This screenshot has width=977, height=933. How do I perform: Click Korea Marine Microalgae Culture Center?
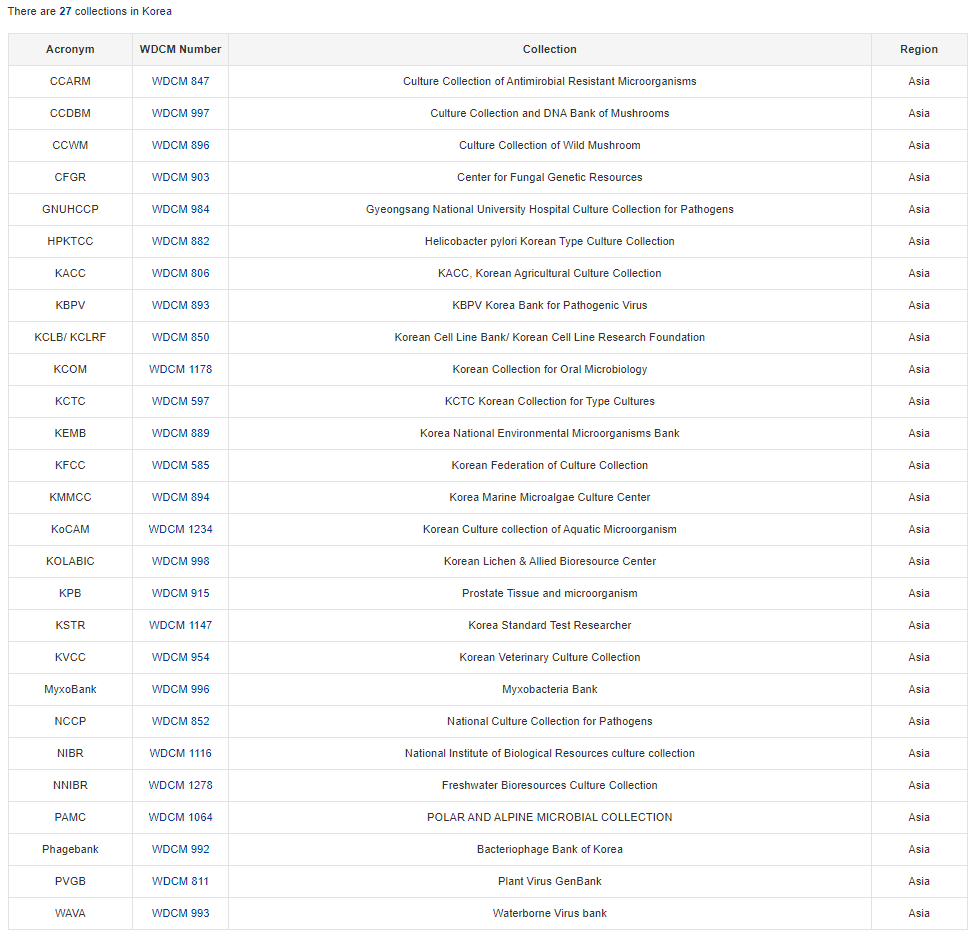pyautogui.click(x=550, y=497)
